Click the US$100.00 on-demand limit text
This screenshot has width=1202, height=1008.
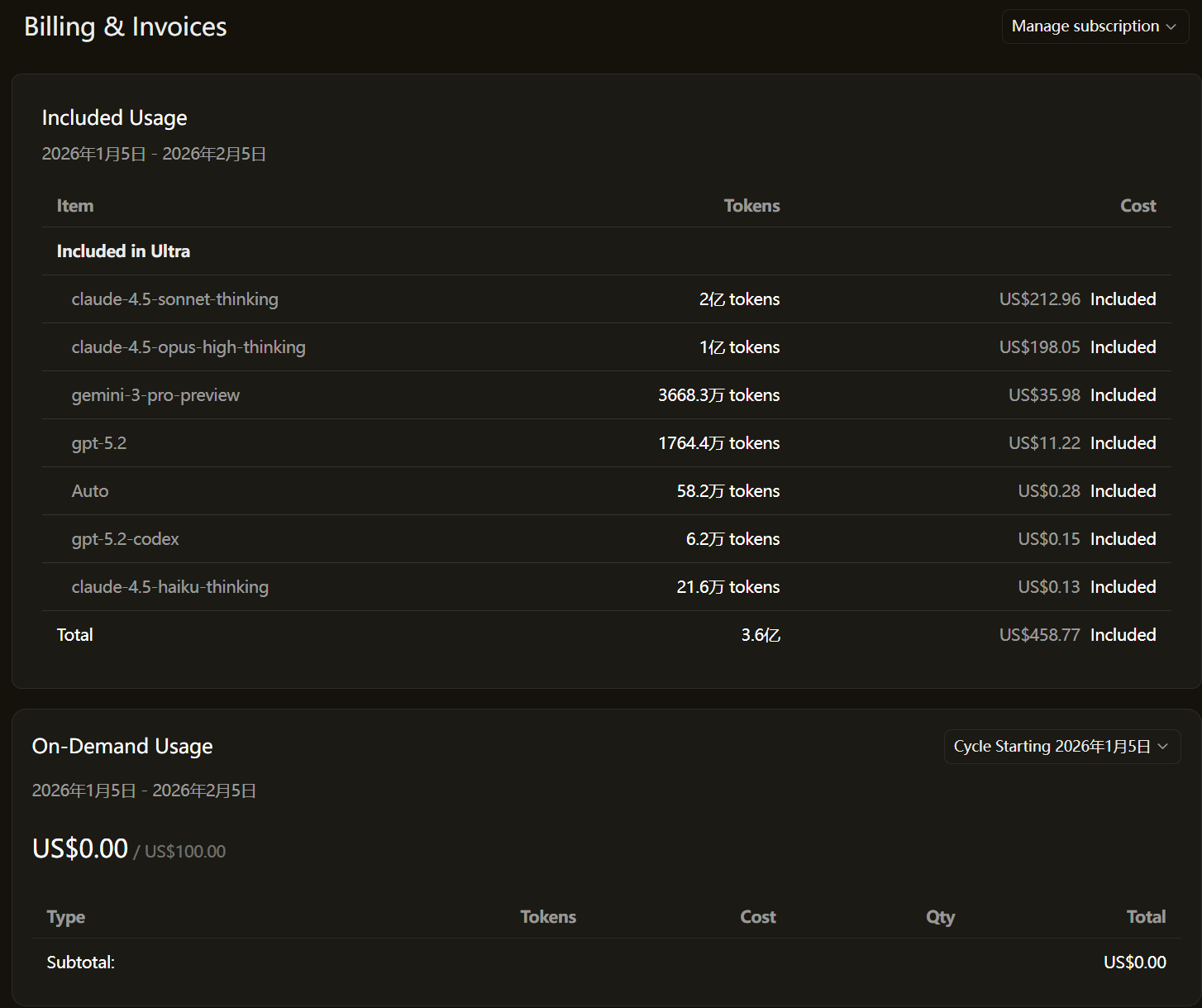point(184,852)
